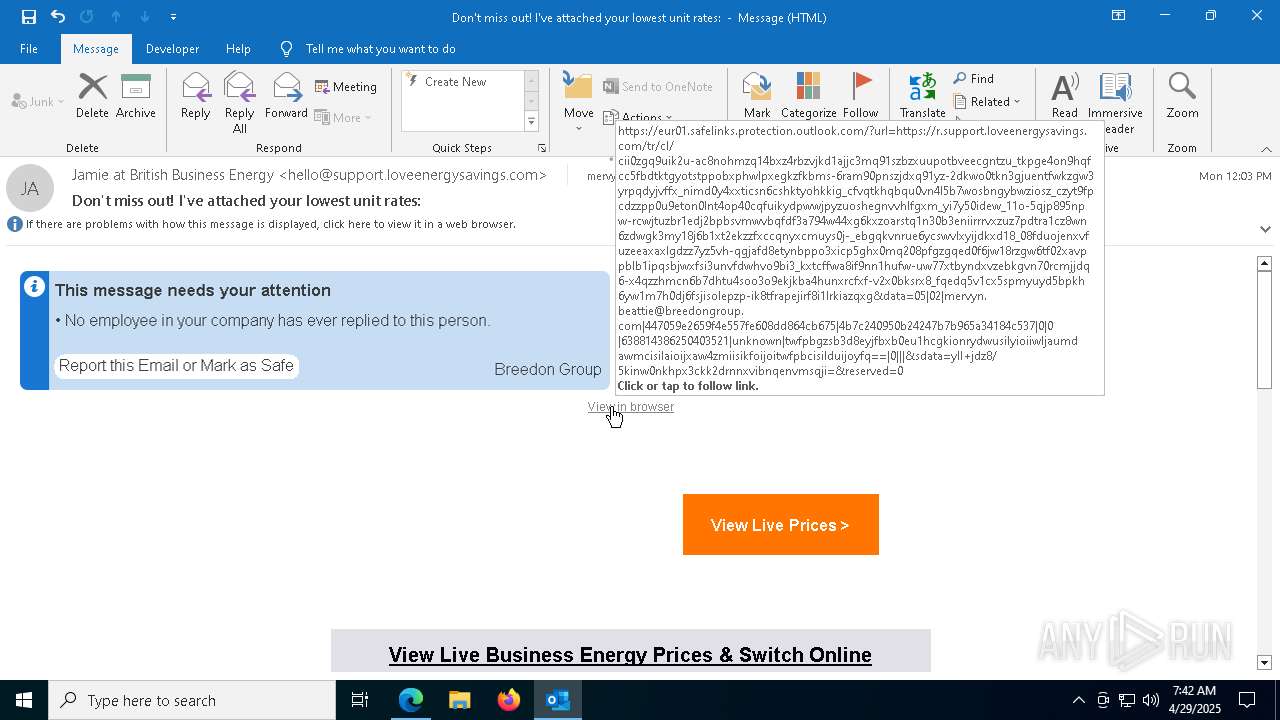
Task: Open File Explorer from the taskbar
Action: [459, 700]
